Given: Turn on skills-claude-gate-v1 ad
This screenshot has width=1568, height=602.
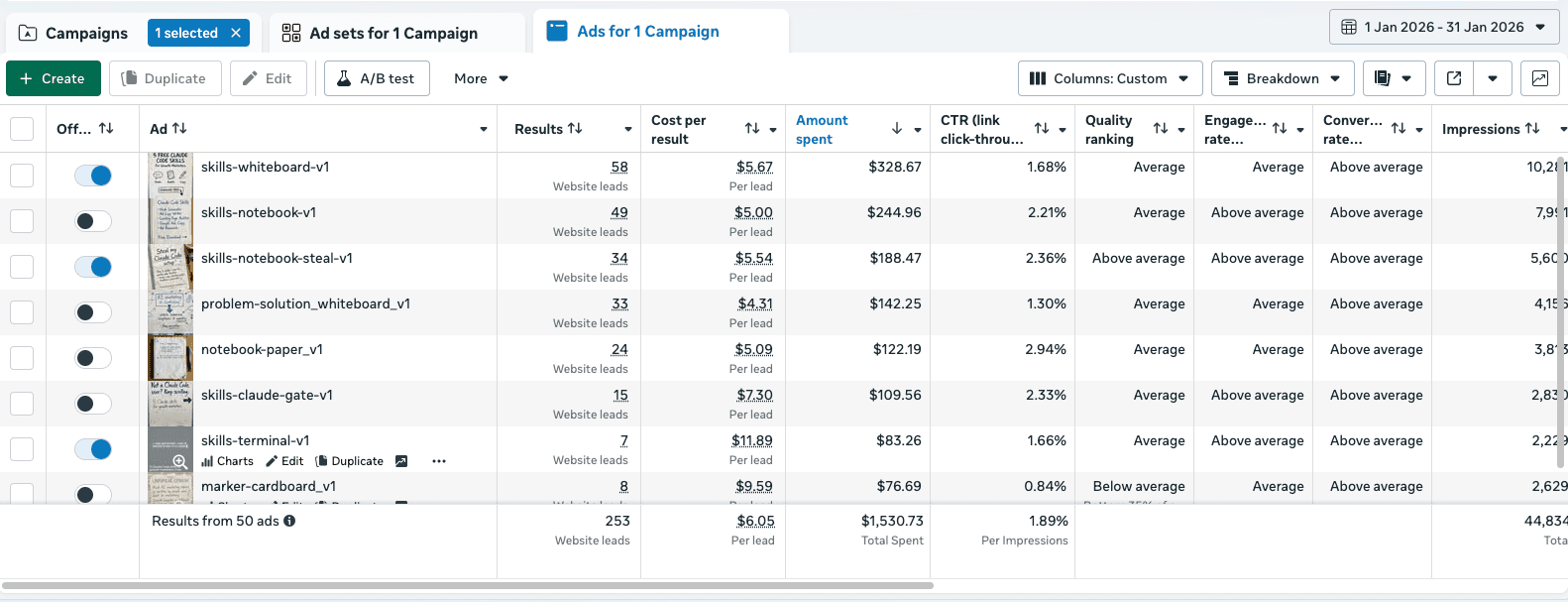Looking at the screenshot, I should pyautogui.click(x=93, y=404).
